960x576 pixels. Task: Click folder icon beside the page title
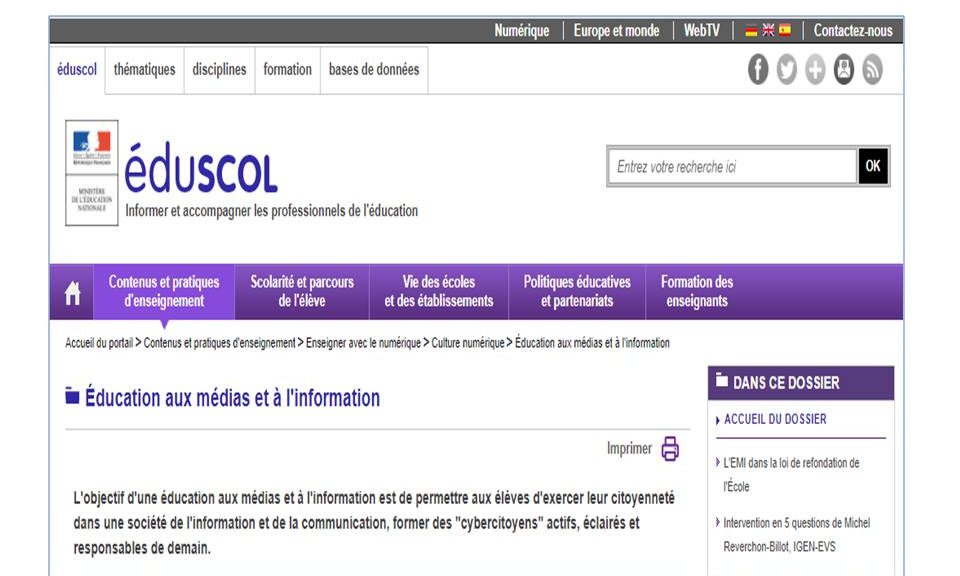(72, 396)
